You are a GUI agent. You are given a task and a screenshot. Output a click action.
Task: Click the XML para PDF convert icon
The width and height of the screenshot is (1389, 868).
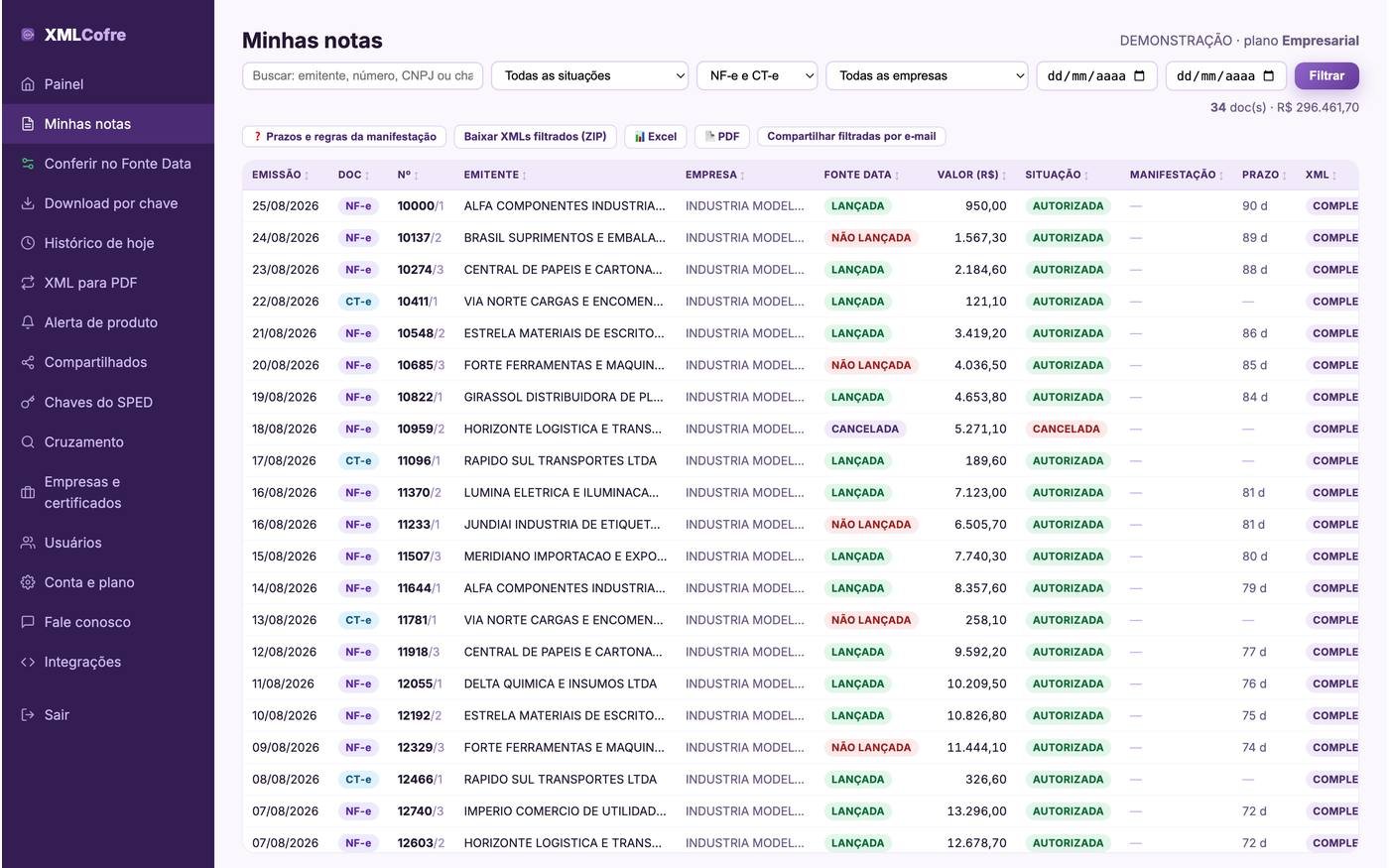click(28, 283)
